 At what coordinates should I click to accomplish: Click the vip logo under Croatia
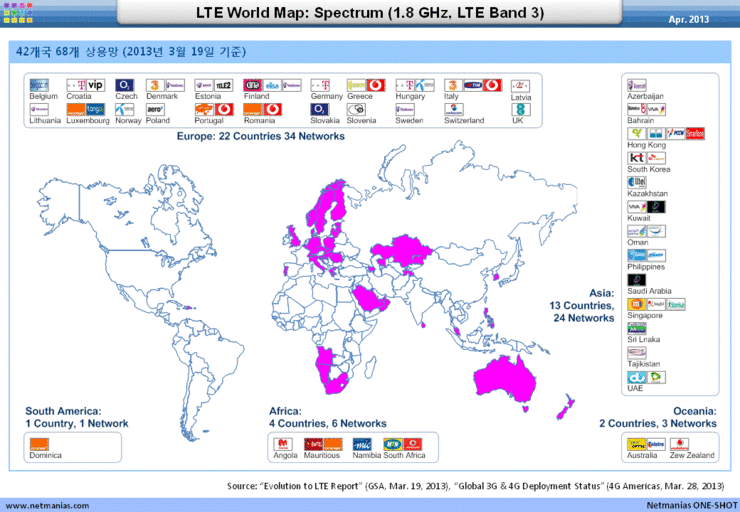point(96,85)
